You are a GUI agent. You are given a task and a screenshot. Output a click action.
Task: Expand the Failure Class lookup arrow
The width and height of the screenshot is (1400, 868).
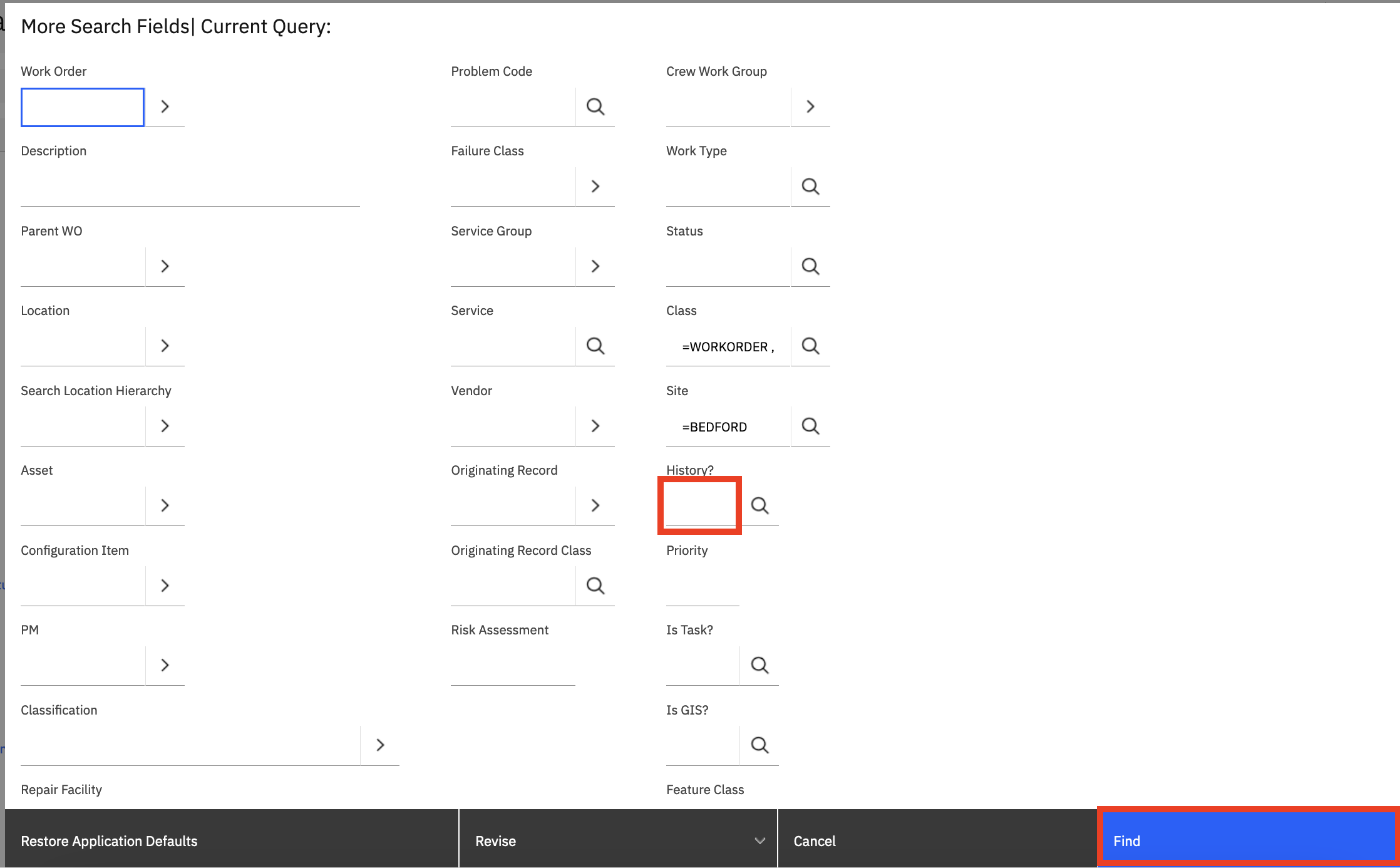(x=596, y=185)
